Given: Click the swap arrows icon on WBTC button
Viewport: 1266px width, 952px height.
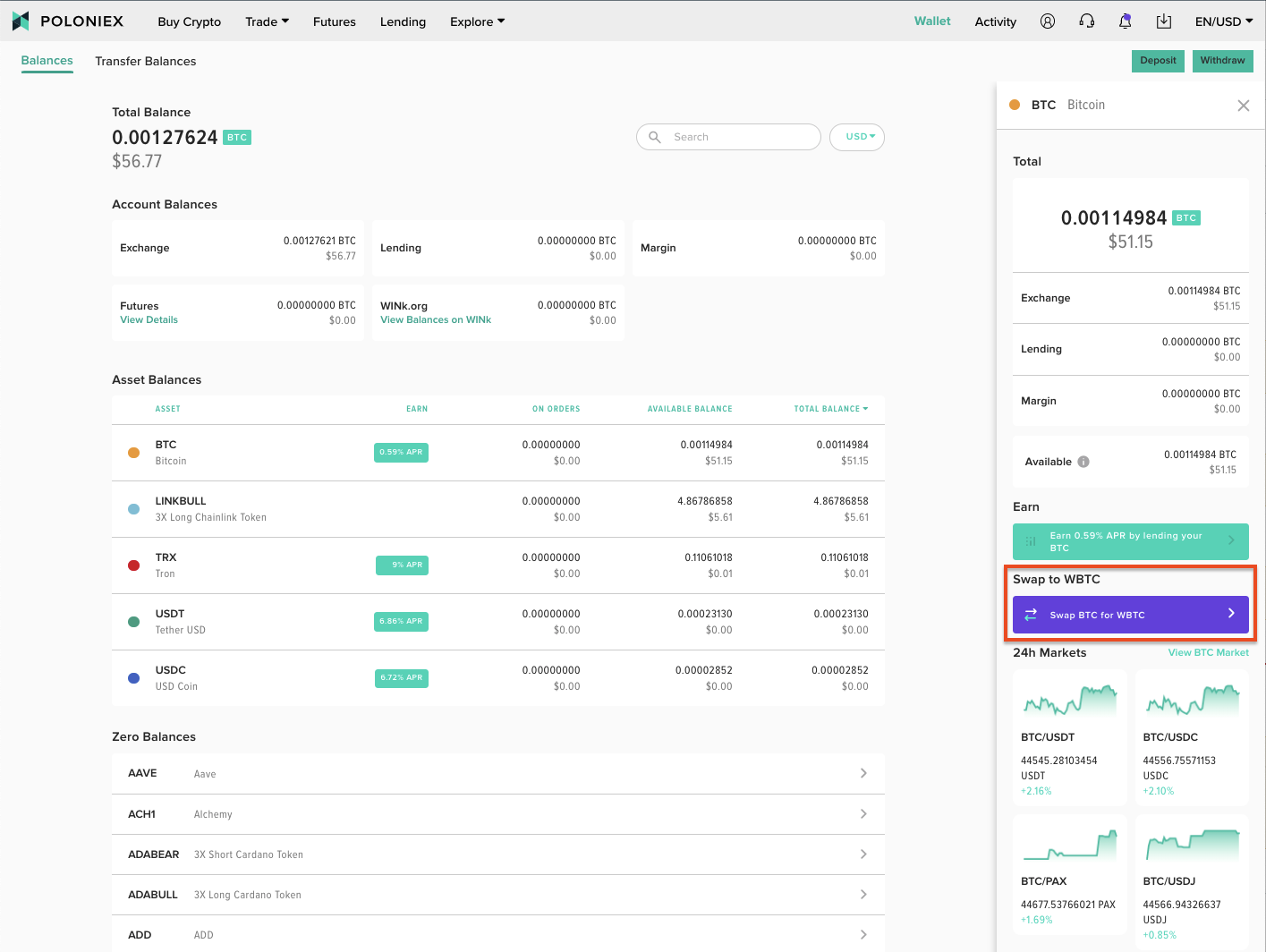Looking at the screenshot, I should (1031, 615).
